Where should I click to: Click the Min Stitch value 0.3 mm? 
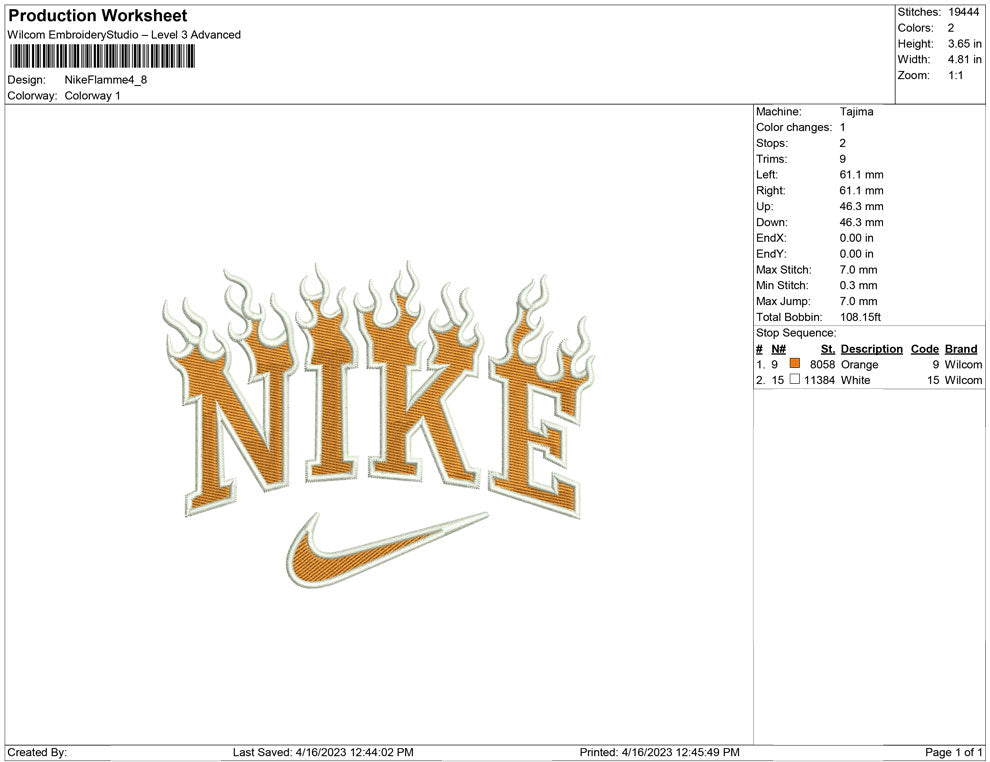tap(859, 285)
